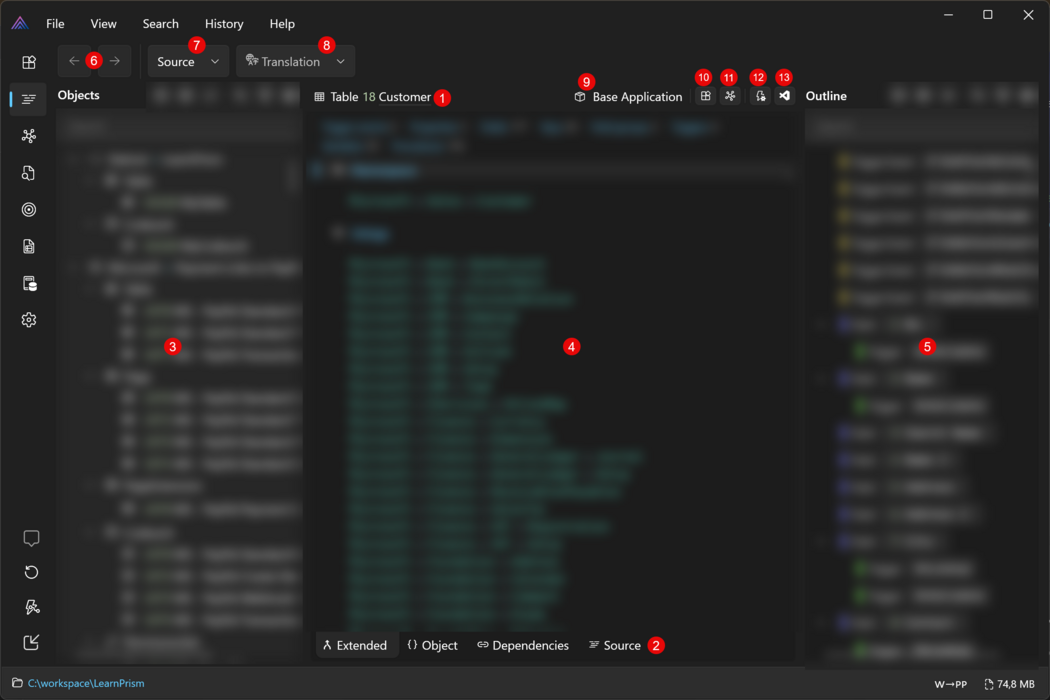The image size is (1050, 700).
Task: Switch to the Dependencies tab
Action: click(x=523, y=645)
